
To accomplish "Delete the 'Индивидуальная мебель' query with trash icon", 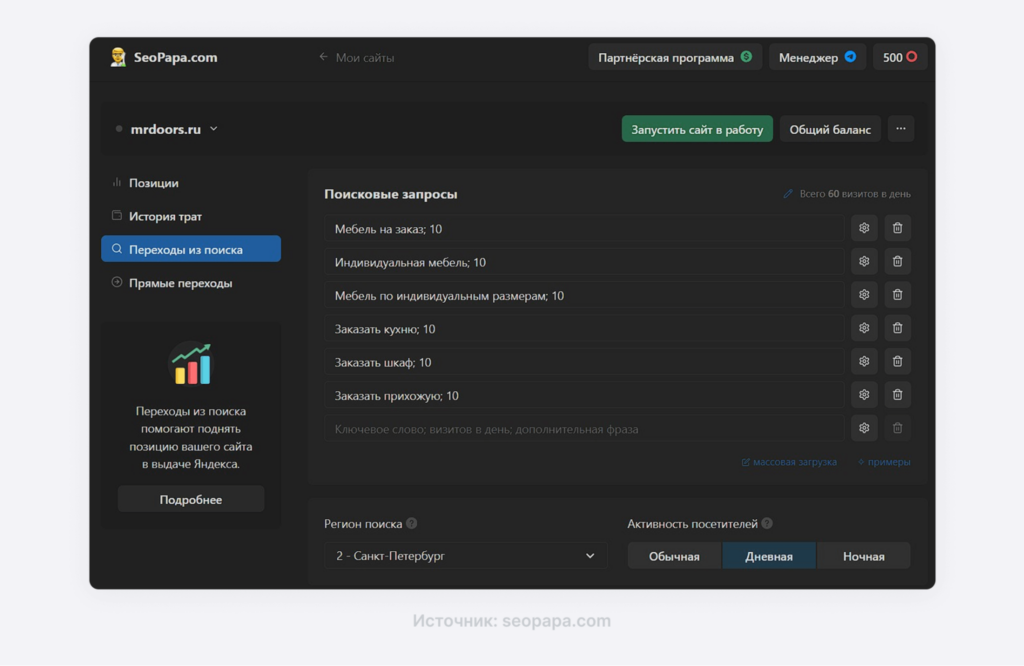I will [897, 262].
